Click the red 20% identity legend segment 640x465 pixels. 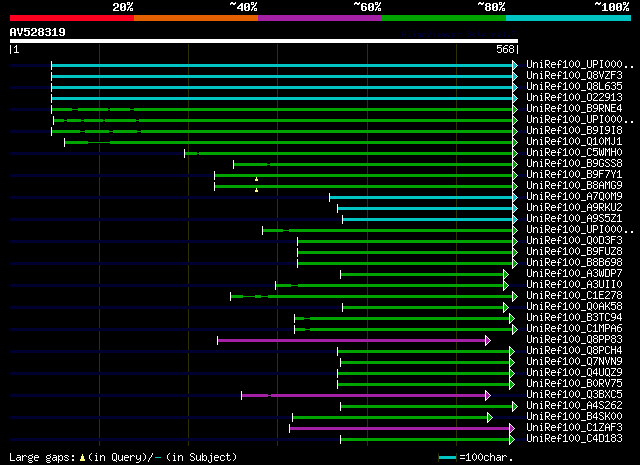tap(72, 18)
